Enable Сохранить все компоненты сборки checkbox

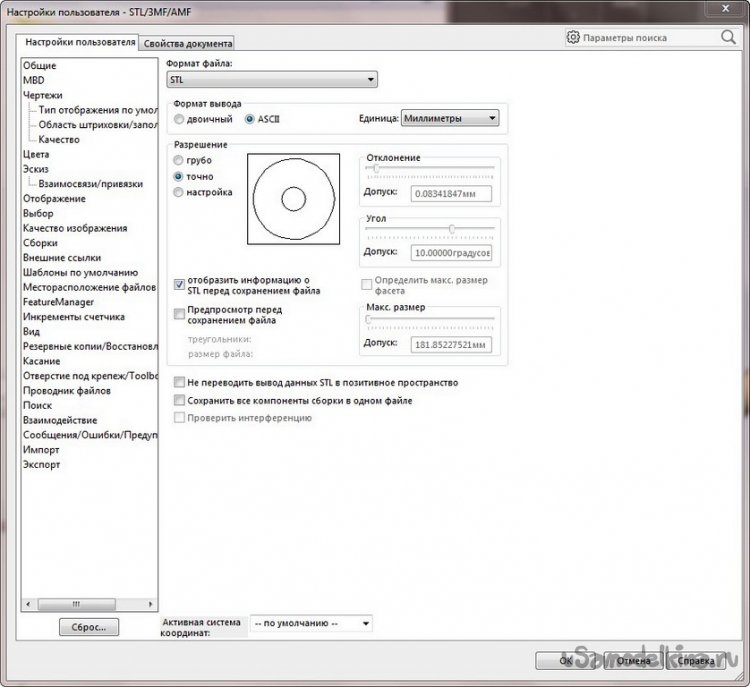coord(179,400)
